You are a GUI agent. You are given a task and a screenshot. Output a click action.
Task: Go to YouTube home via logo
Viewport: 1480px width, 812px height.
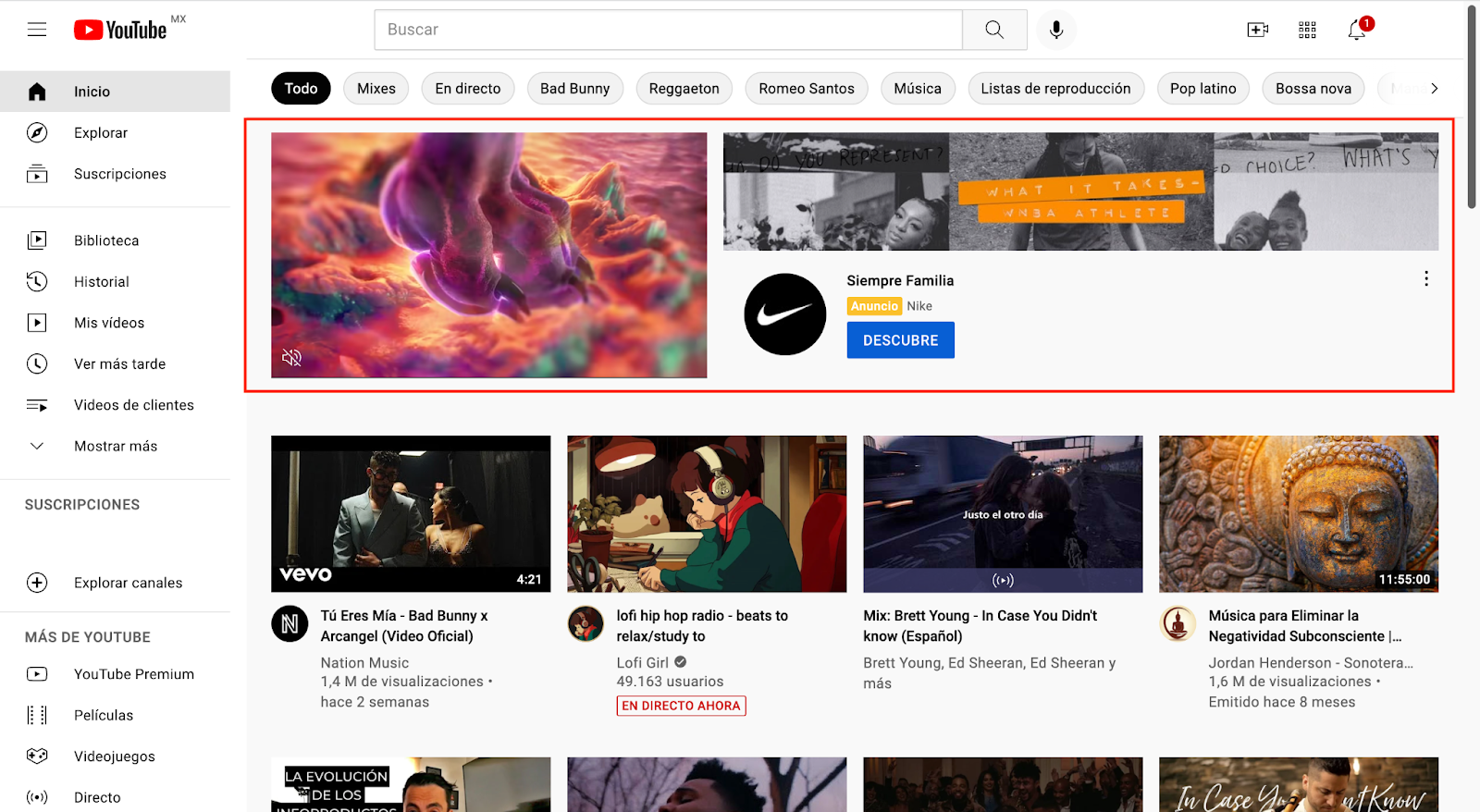tap(121, 30)
